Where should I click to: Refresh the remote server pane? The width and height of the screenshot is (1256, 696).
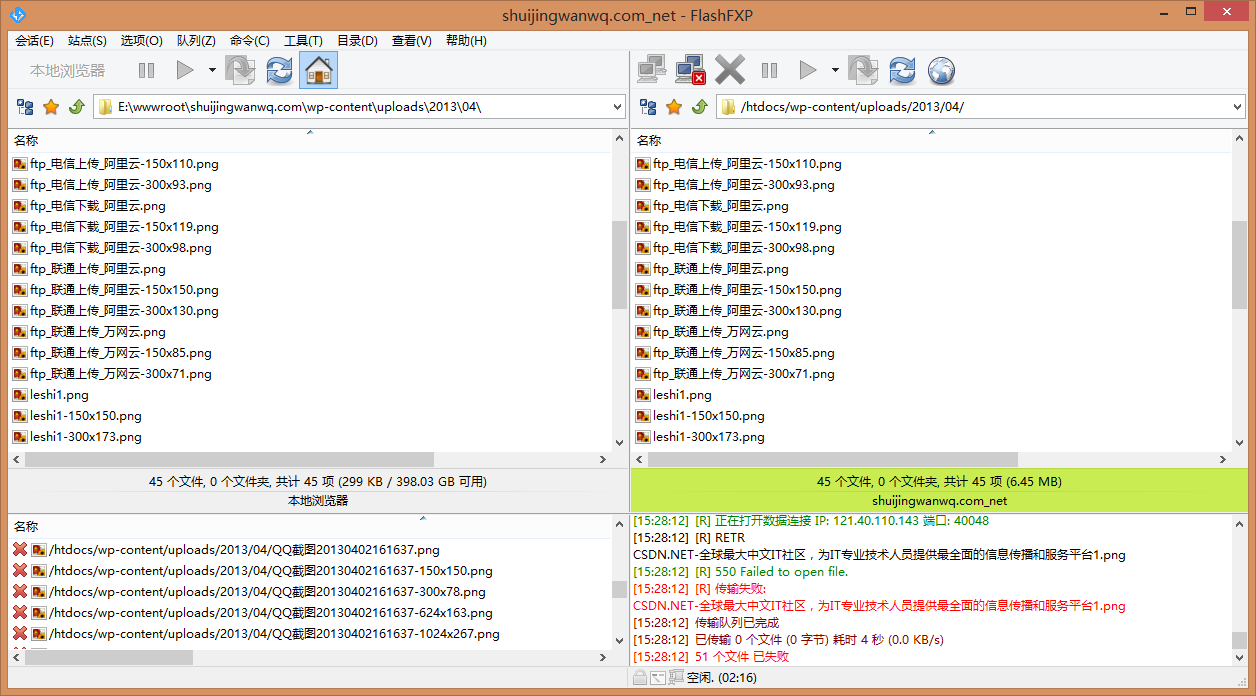coord(902,70)
